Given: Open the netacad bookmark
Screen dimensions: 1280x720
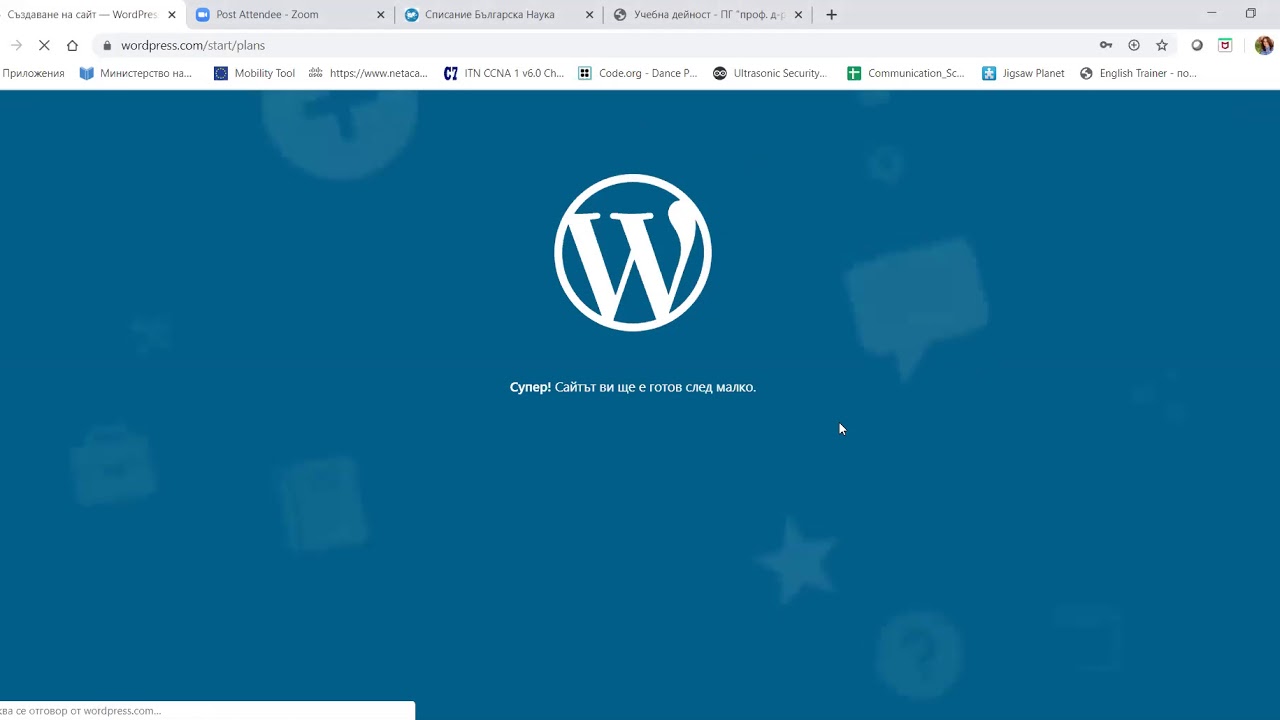Looking at the screenshot, I should [368, 73].
